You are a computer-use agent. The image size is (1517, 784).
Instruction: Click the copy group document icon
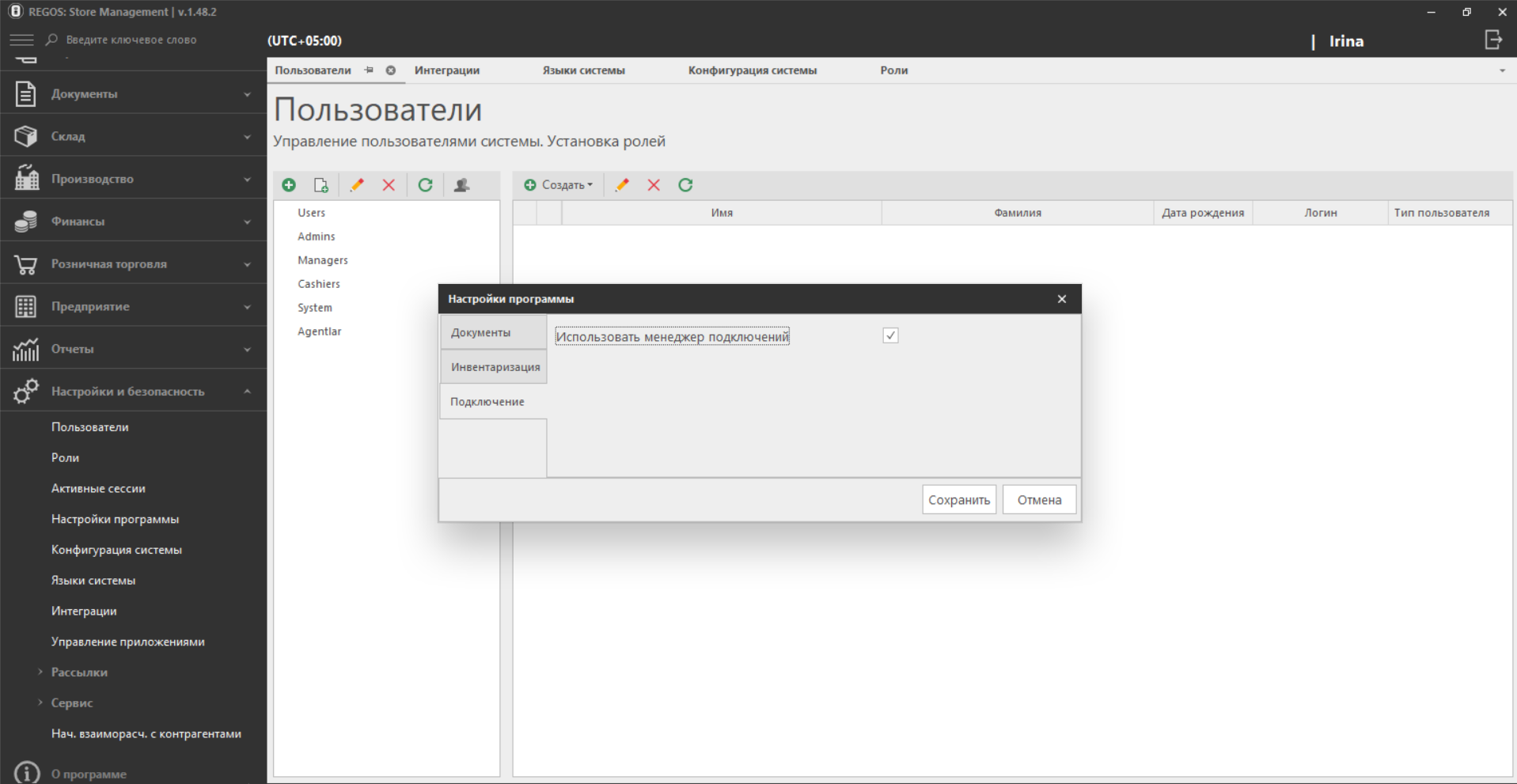[x=320, y=185]
